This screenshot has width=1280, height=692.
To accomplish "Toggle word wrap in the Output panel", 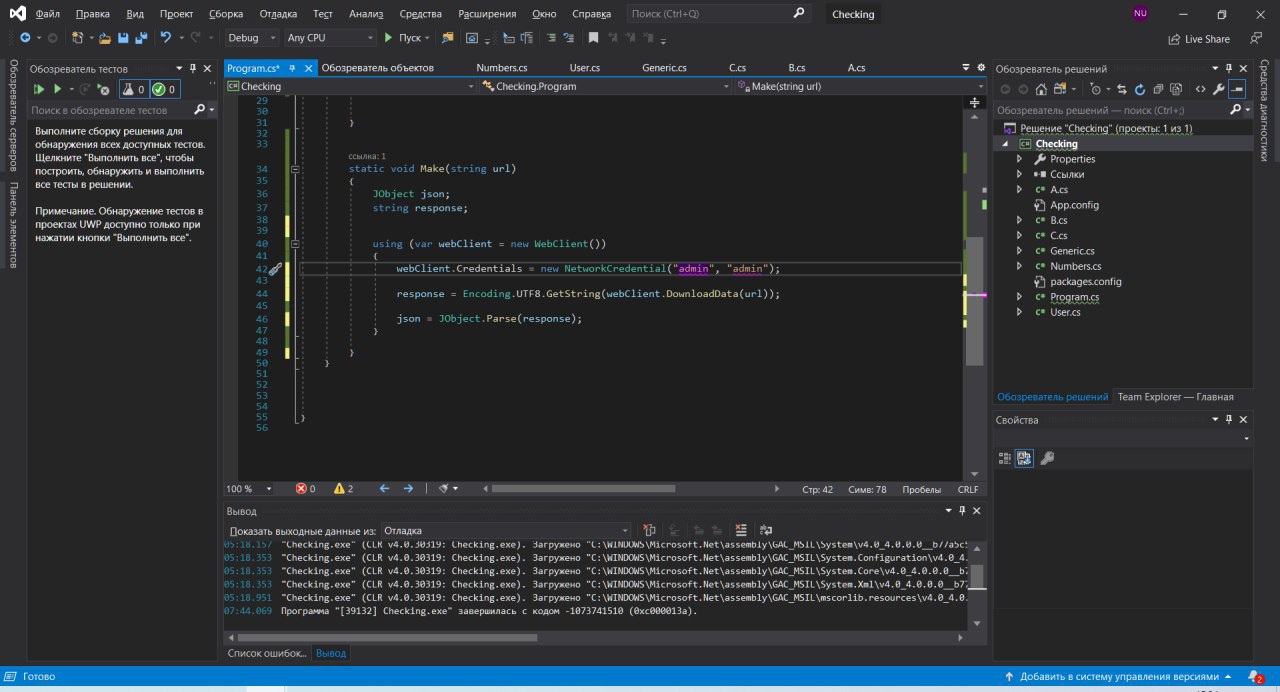I will pyautogui.click(x=765, y=530).
